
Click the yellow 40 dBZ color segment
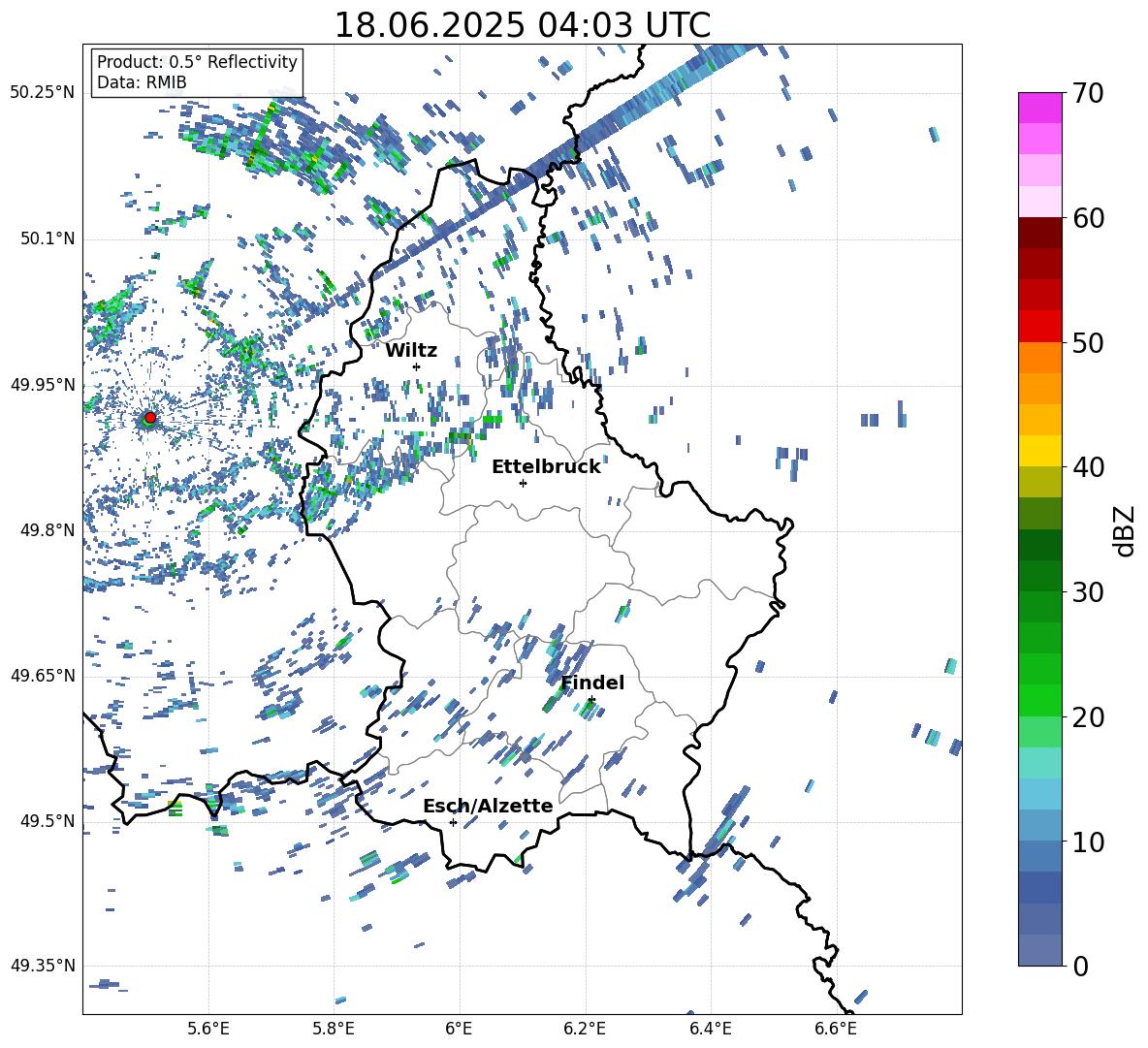click(x=1039, y=451)
